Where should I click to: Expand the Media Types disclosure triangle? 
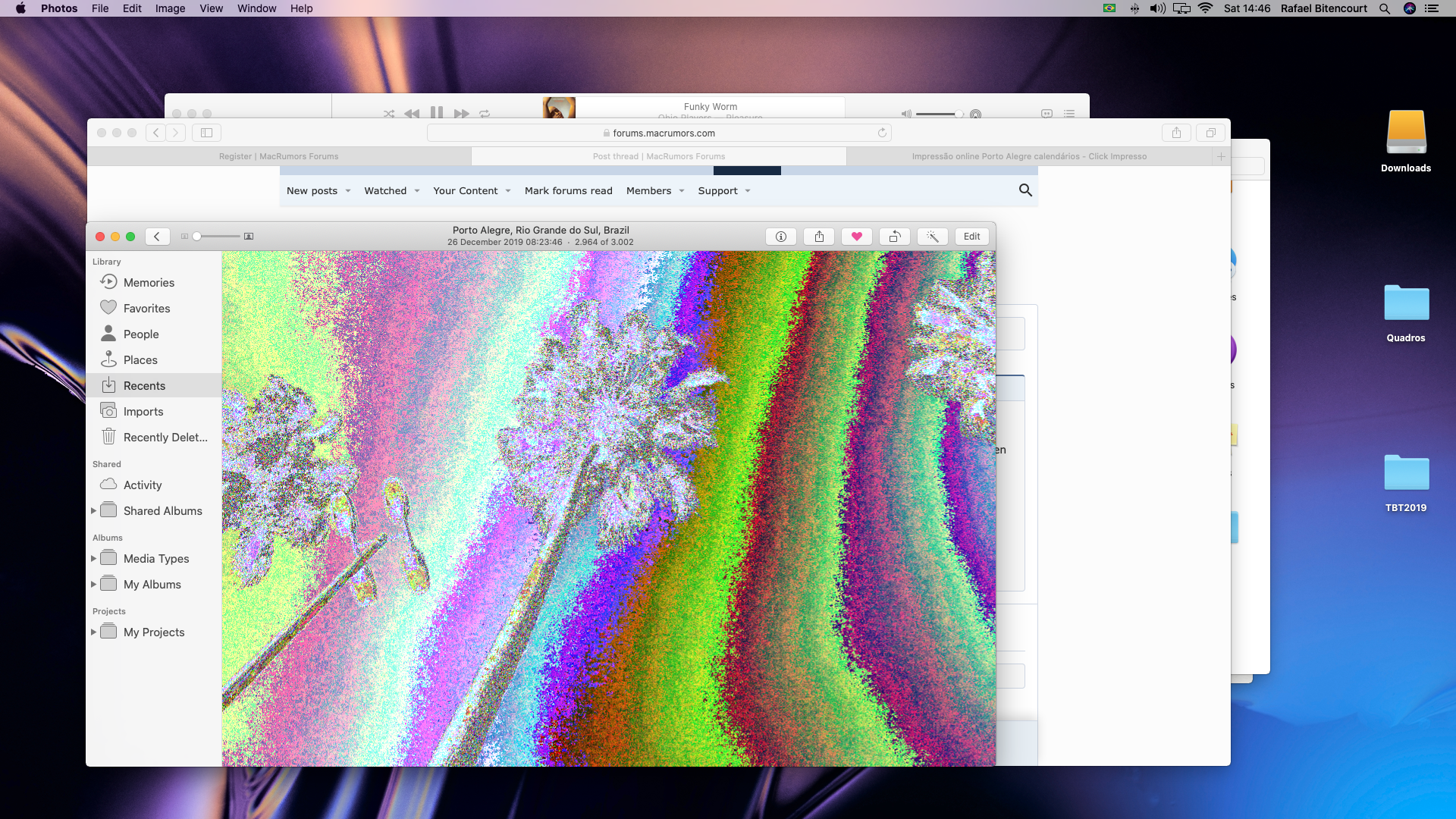pyautogui.click(x=93, y=559)
